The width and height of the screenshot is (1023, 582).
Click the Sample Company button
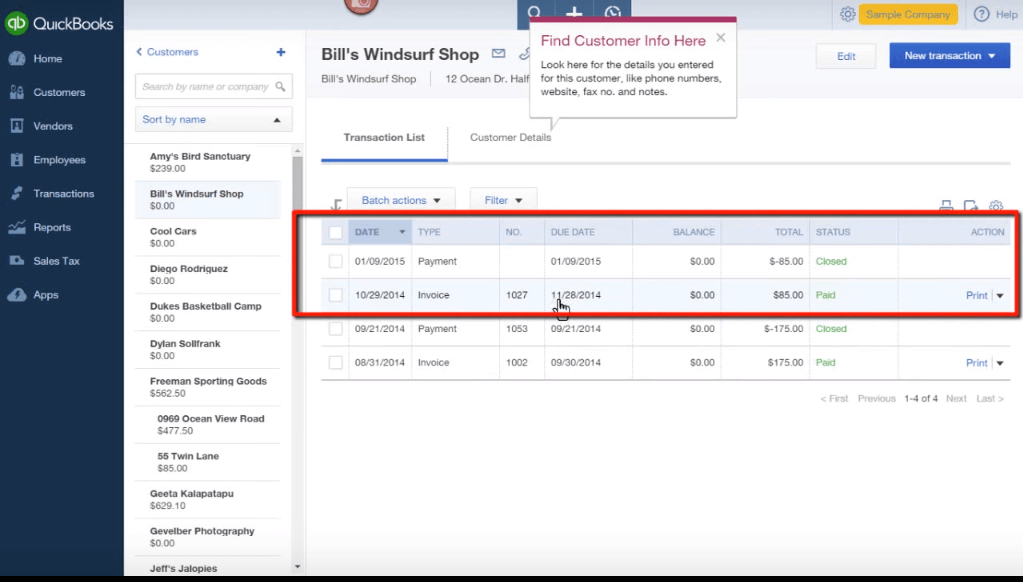(x=908, y=14)
